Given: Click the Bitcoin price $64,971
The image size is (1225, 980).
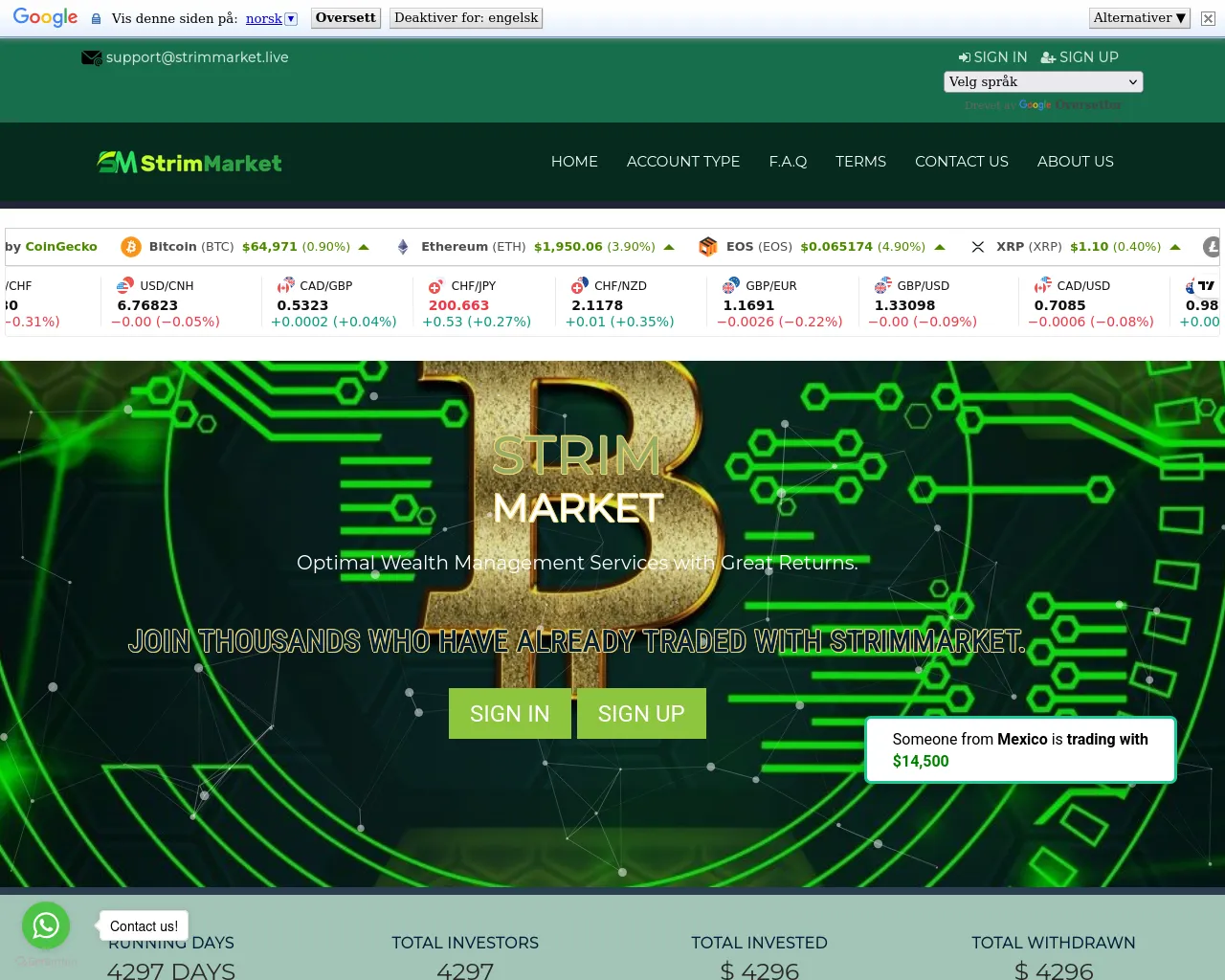Looking at the screenshot, I should point(270,247).
